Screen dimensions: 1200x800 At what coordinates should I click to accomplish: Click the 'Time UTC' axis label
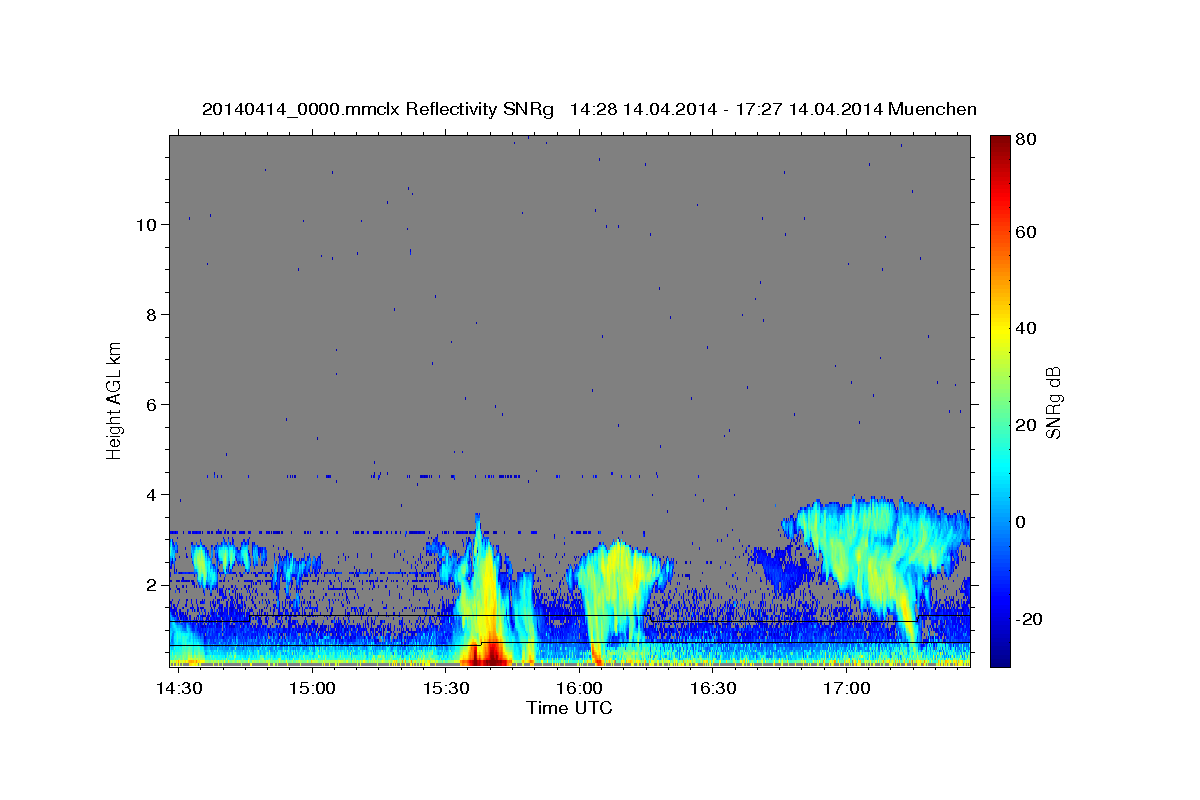tap(569, 708)
